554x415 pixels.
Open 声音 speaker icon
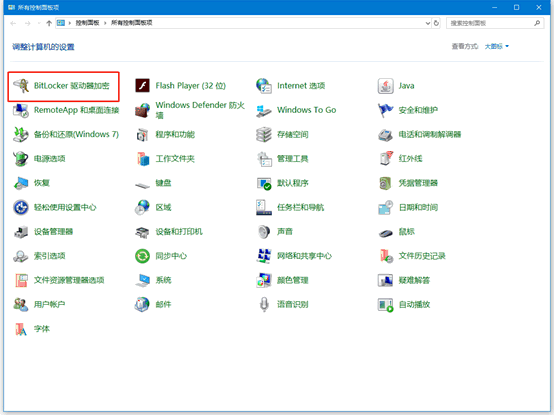pyautogui.click(x=264, y=232)
